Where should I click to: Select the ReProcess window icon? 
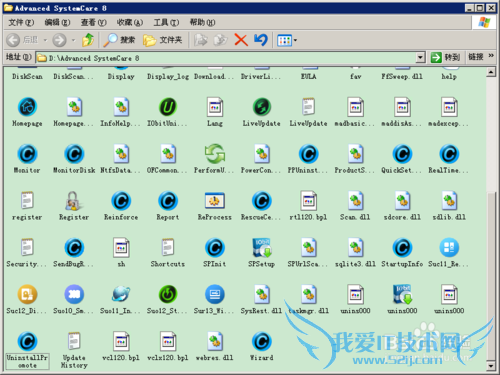(x=215, y=201)
